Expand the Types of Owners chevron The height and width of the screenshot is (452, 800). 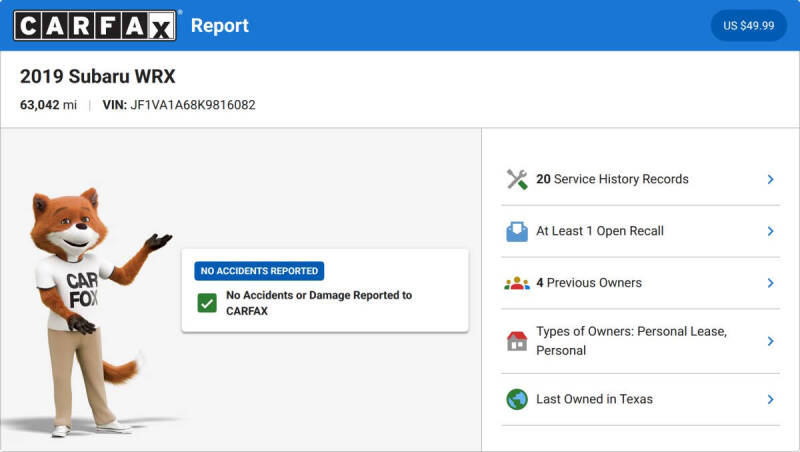pos(770,341)
